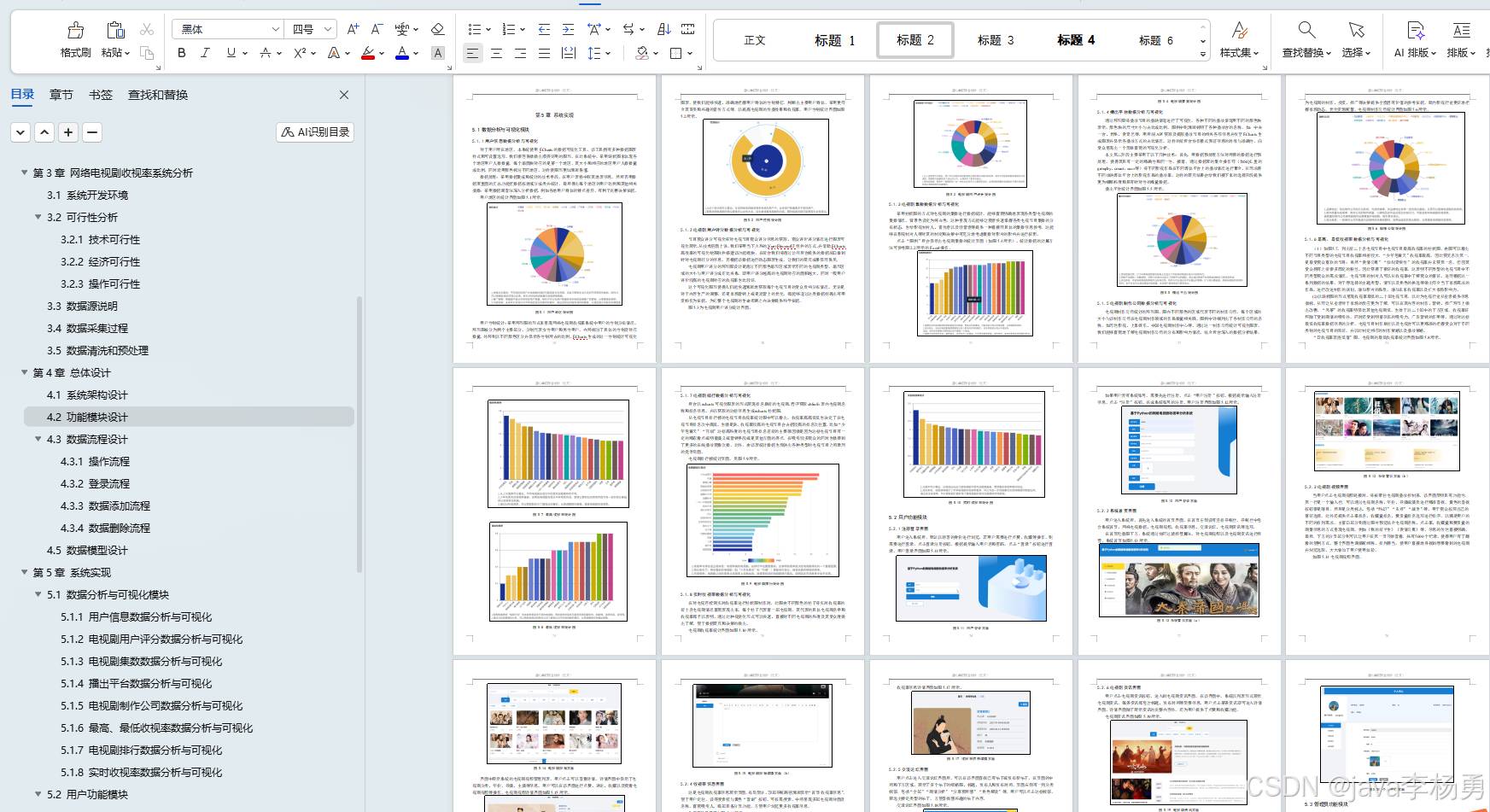Viewport: 1490px width, 812px height.
Task: Click the blue font color swatch
Action: tap(402, 53)
